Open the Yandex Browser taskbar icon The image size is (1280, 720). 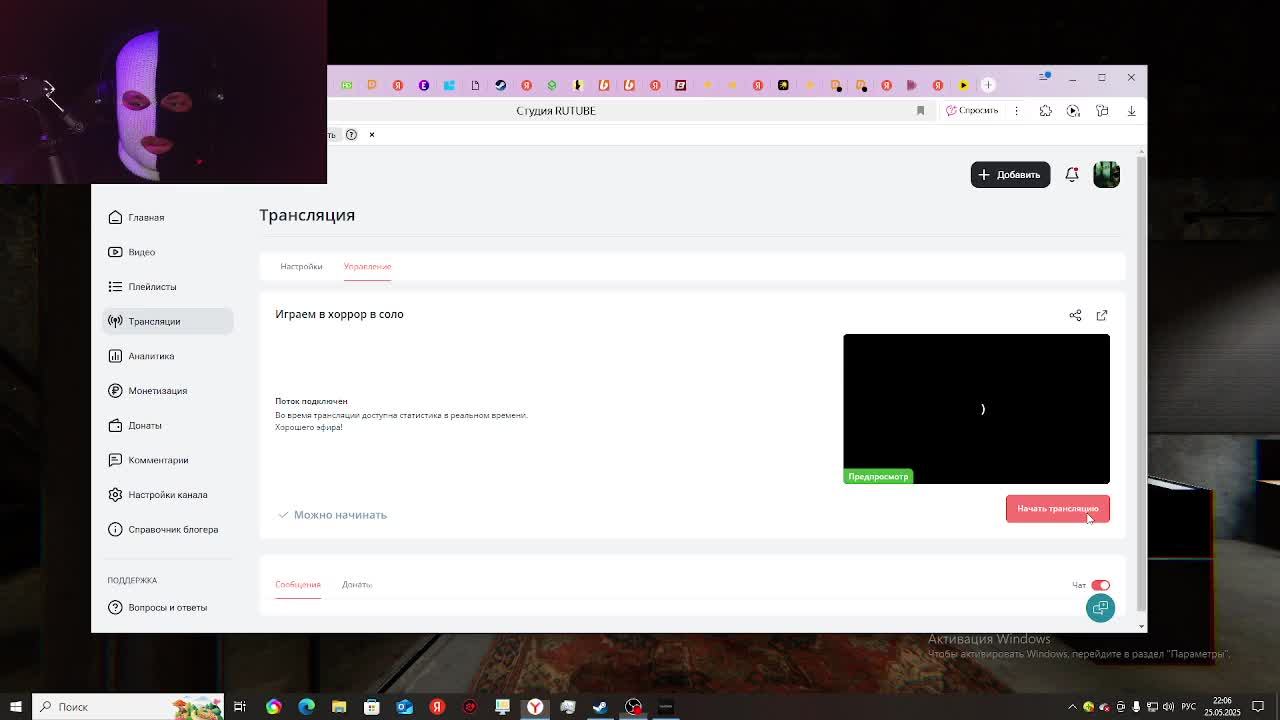(535, 707)
